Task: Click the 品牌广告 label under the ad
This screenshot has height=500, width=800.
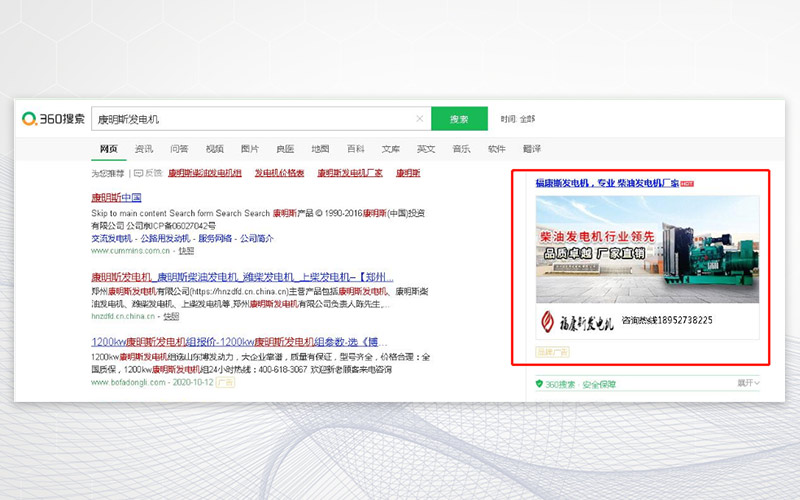Action: 552,352
